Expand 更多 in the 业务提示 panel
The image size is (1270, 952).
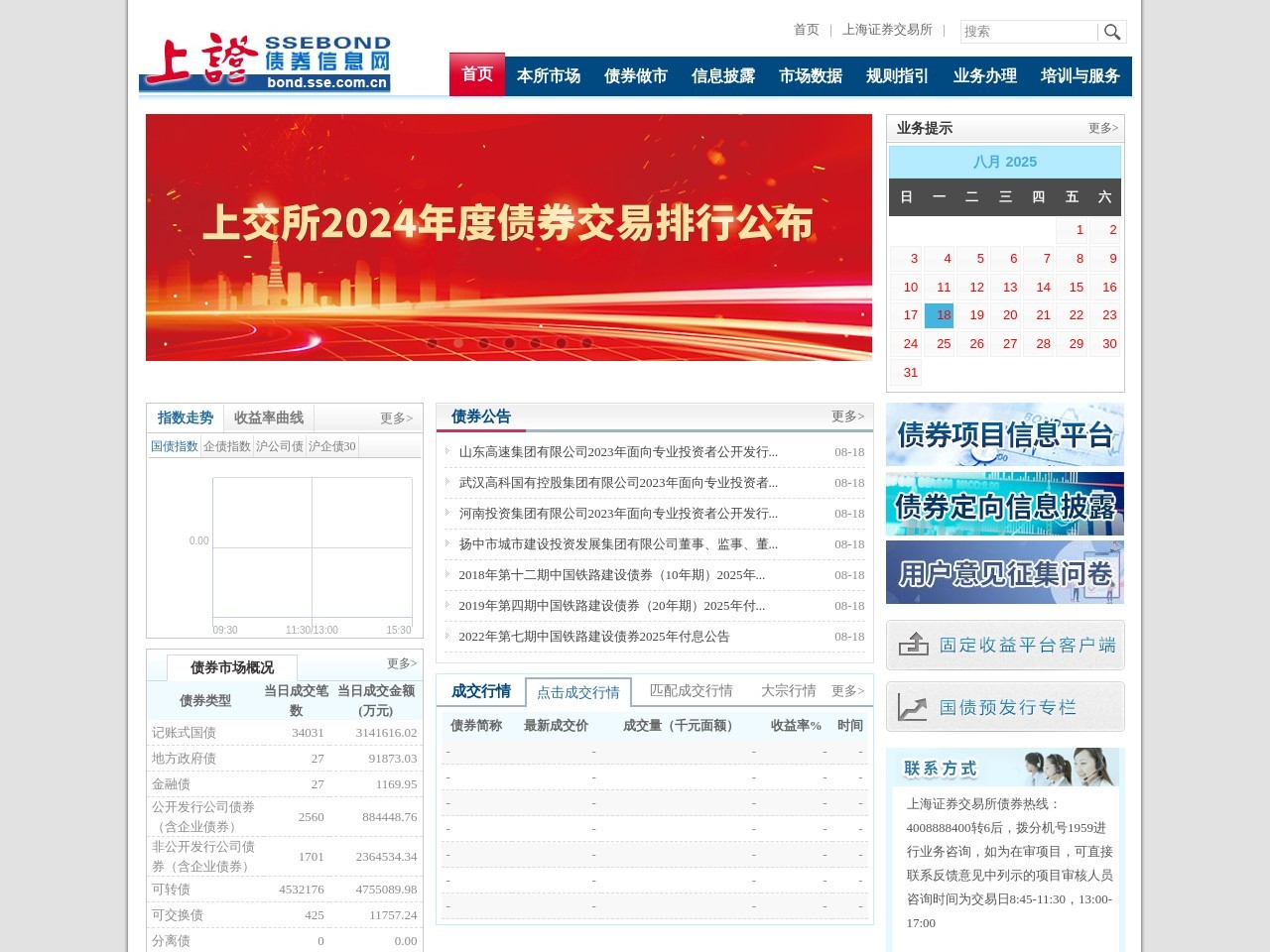pos(1102,128)
